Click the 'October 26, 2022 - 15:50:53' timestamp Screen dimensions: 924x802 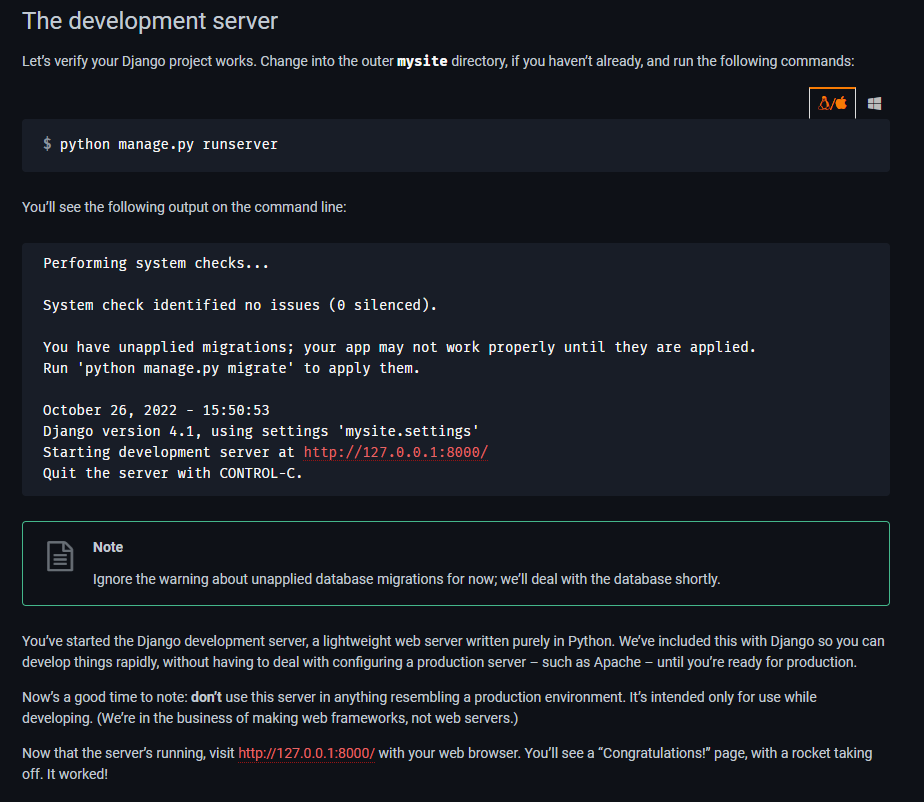[156, 410]
